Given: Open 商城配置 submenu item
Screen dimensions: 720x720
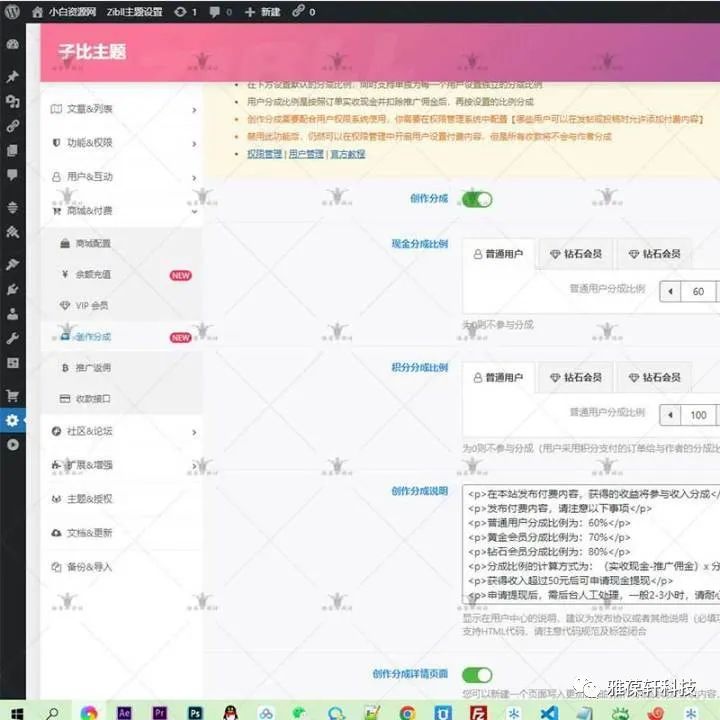Looking at the screenshot, I should pos(122,243).
